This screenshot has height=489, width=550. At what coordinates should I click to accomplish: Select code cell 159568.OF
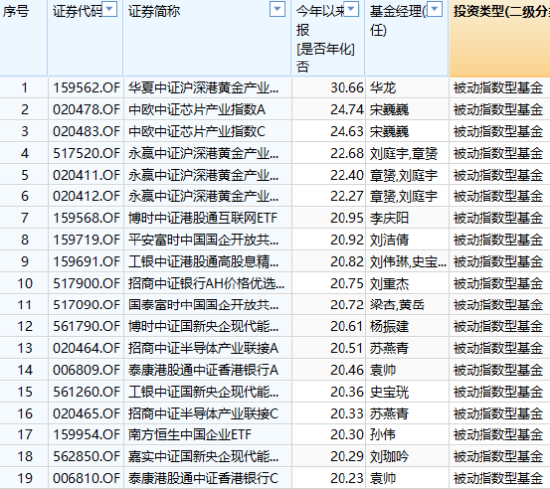click(86, 218)
